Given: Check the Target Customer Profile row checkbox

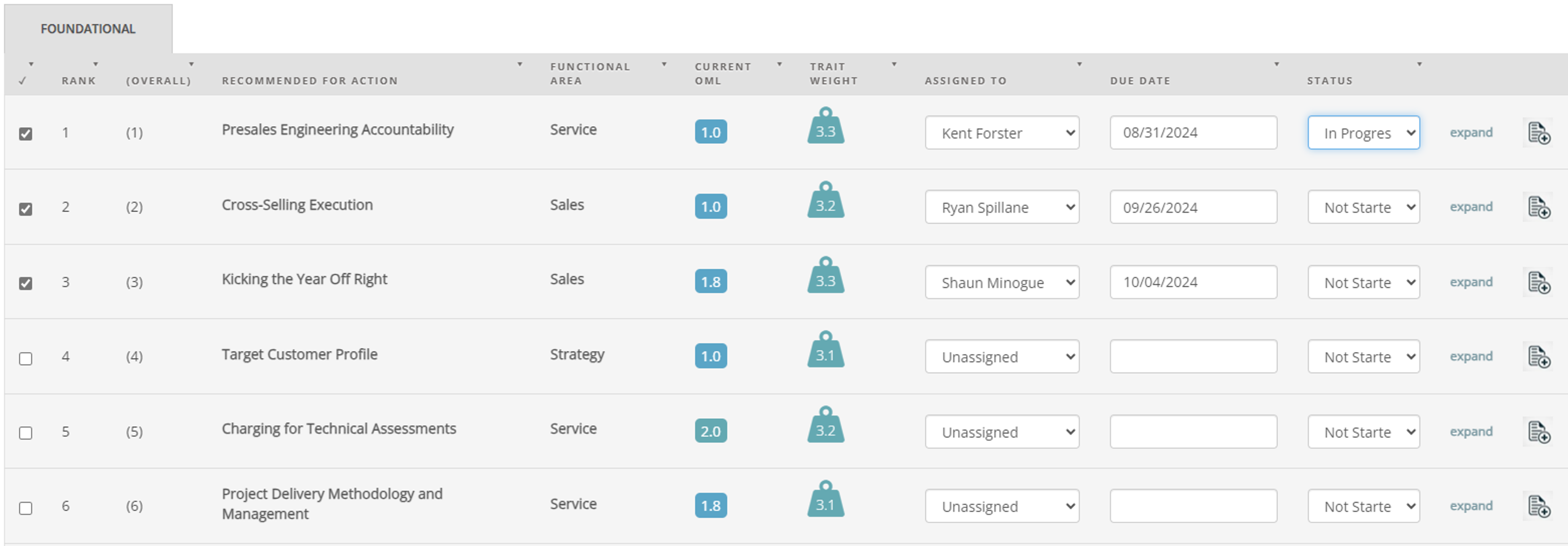Looking at the screenshot, I should [x=26, y=359].
